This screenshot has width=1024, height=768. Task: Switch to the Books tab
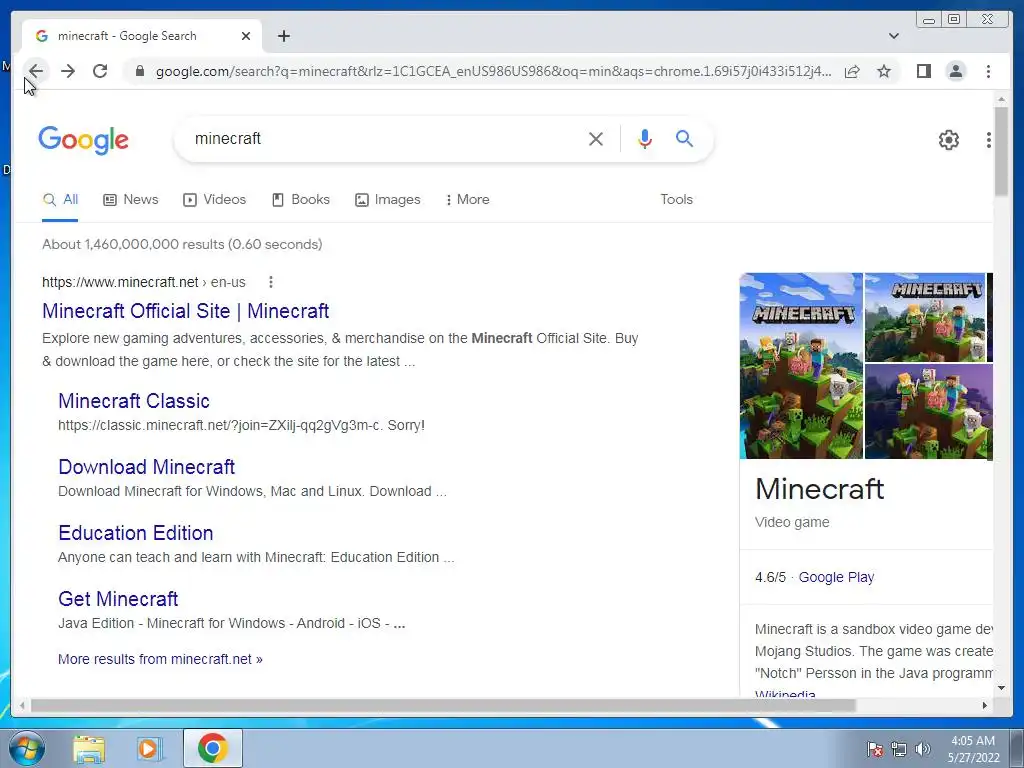[300, 200]
